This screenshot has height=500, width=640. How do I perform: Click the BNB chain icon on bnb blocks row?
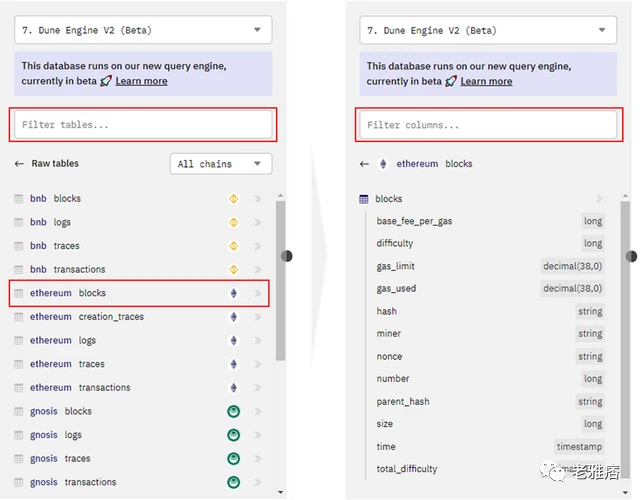coord(233,199)
